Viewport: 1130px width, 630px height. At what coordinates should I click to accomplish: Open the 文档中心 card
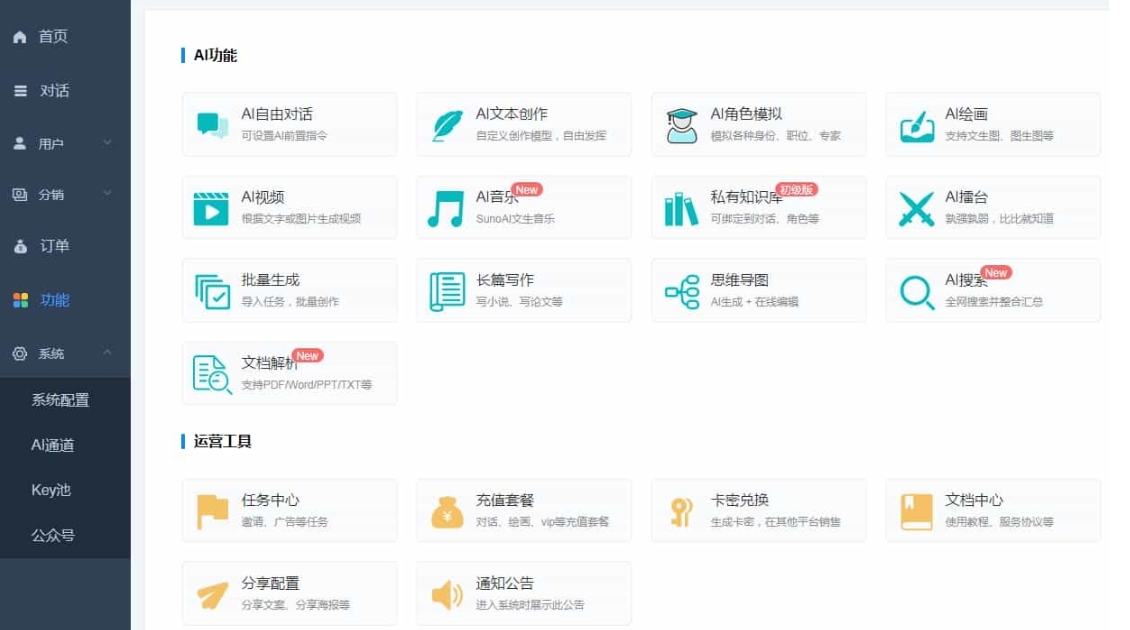coord(992,511)
